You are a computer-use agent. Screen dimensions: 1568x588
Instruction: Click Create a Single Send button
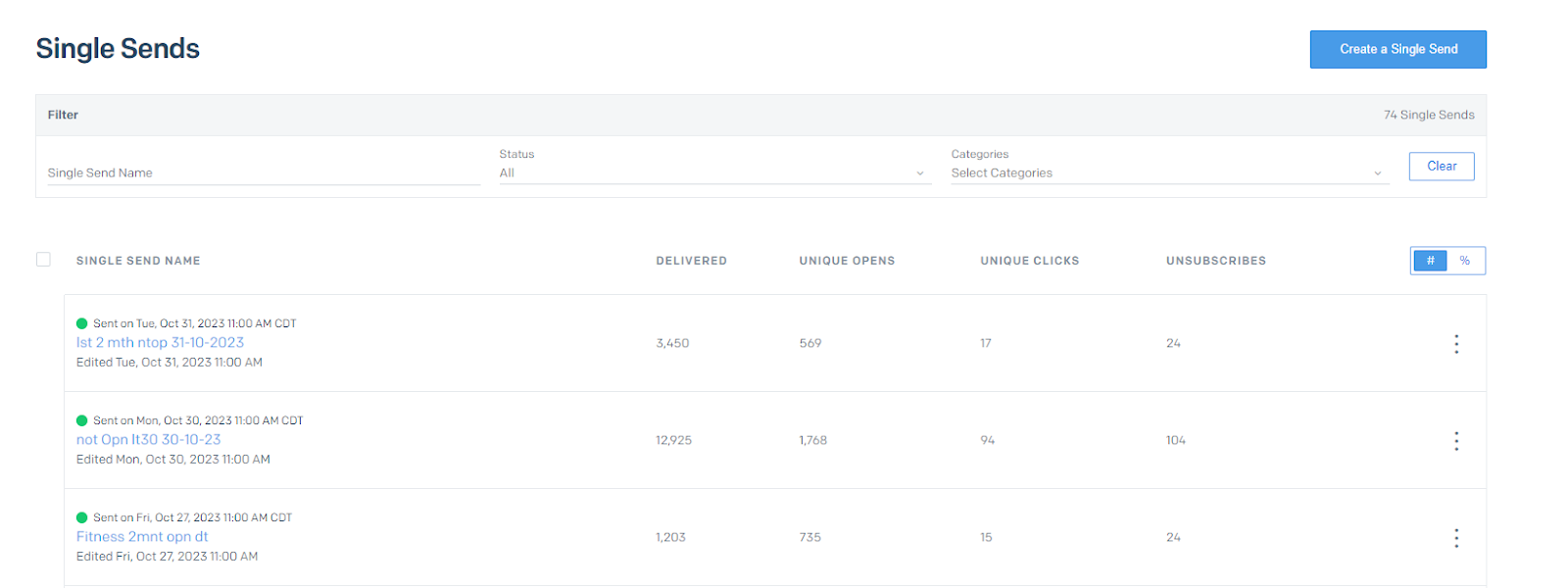point(1398,49)
